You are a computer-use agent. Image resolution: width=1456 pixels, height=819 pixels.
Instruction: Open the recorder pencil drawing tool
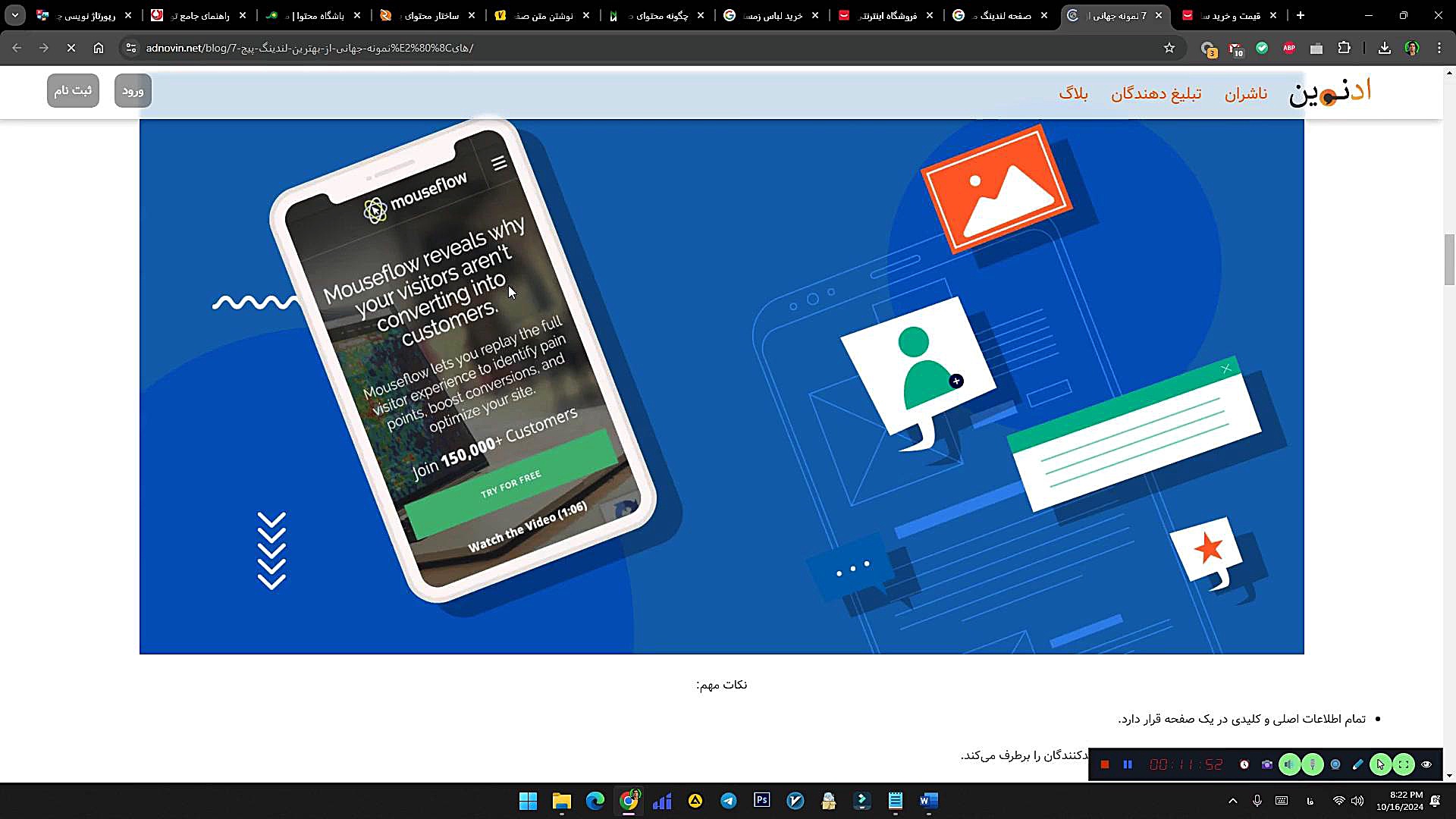click(1357, 764)
